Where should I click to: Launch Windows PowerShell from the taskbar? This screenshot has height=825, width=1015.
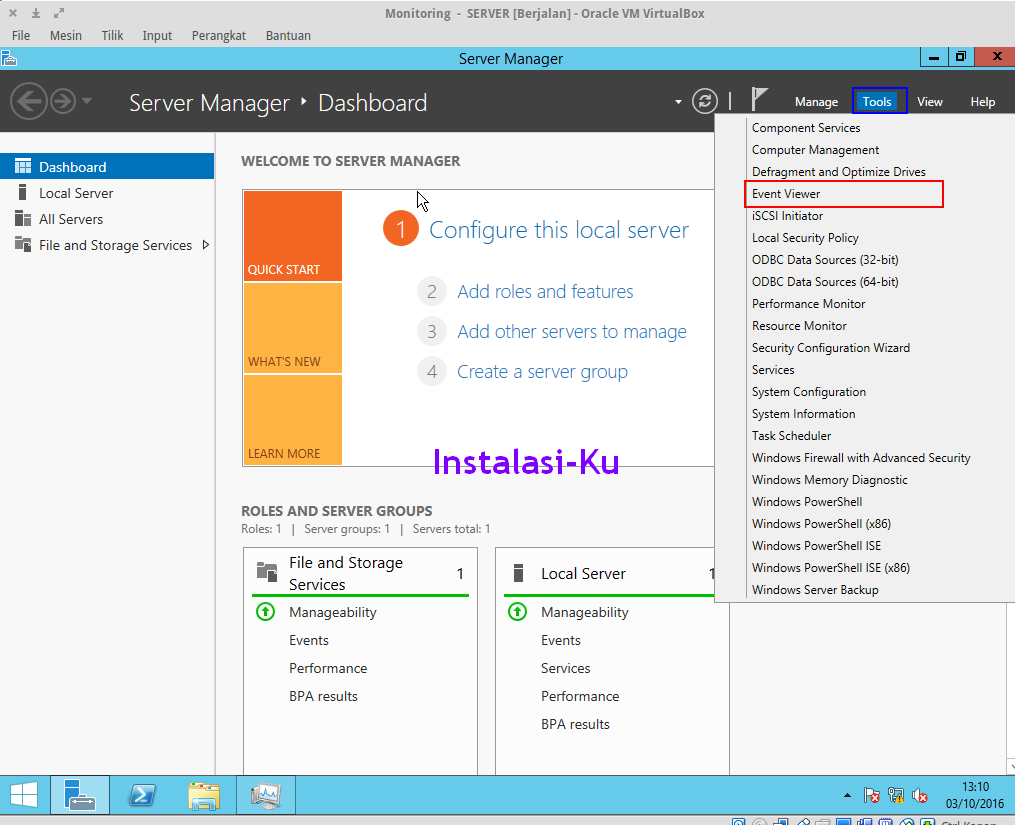[x=141, y=795]
